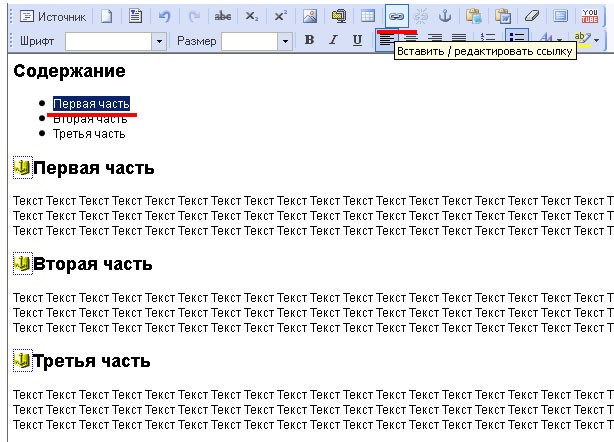Toggle strikethrough text formatting
The height and width of the screenshot is (442, 614).
(222, 16)
